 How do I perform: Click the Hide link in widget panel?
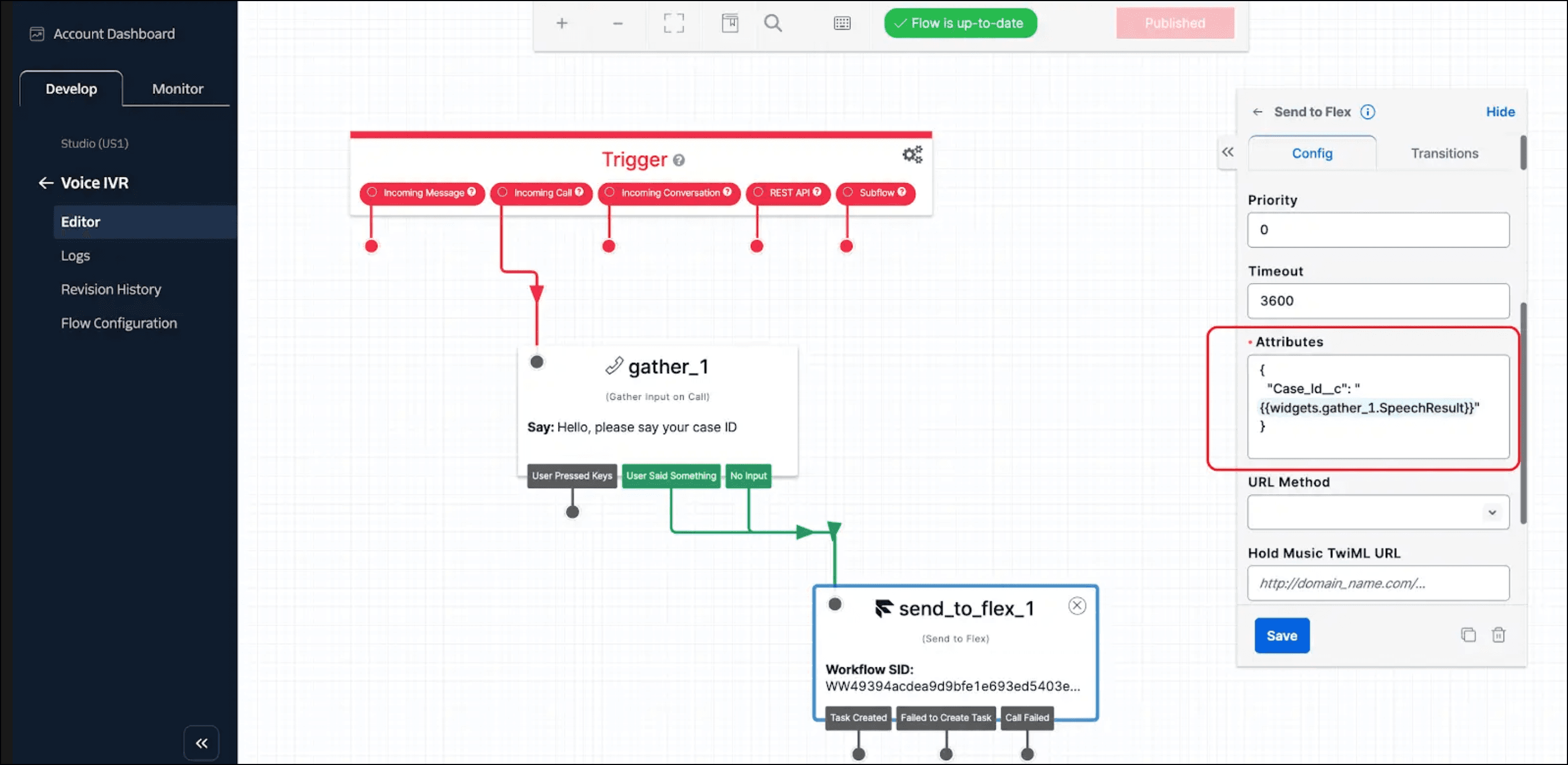pyautogui.click(x=1500, y=111)
